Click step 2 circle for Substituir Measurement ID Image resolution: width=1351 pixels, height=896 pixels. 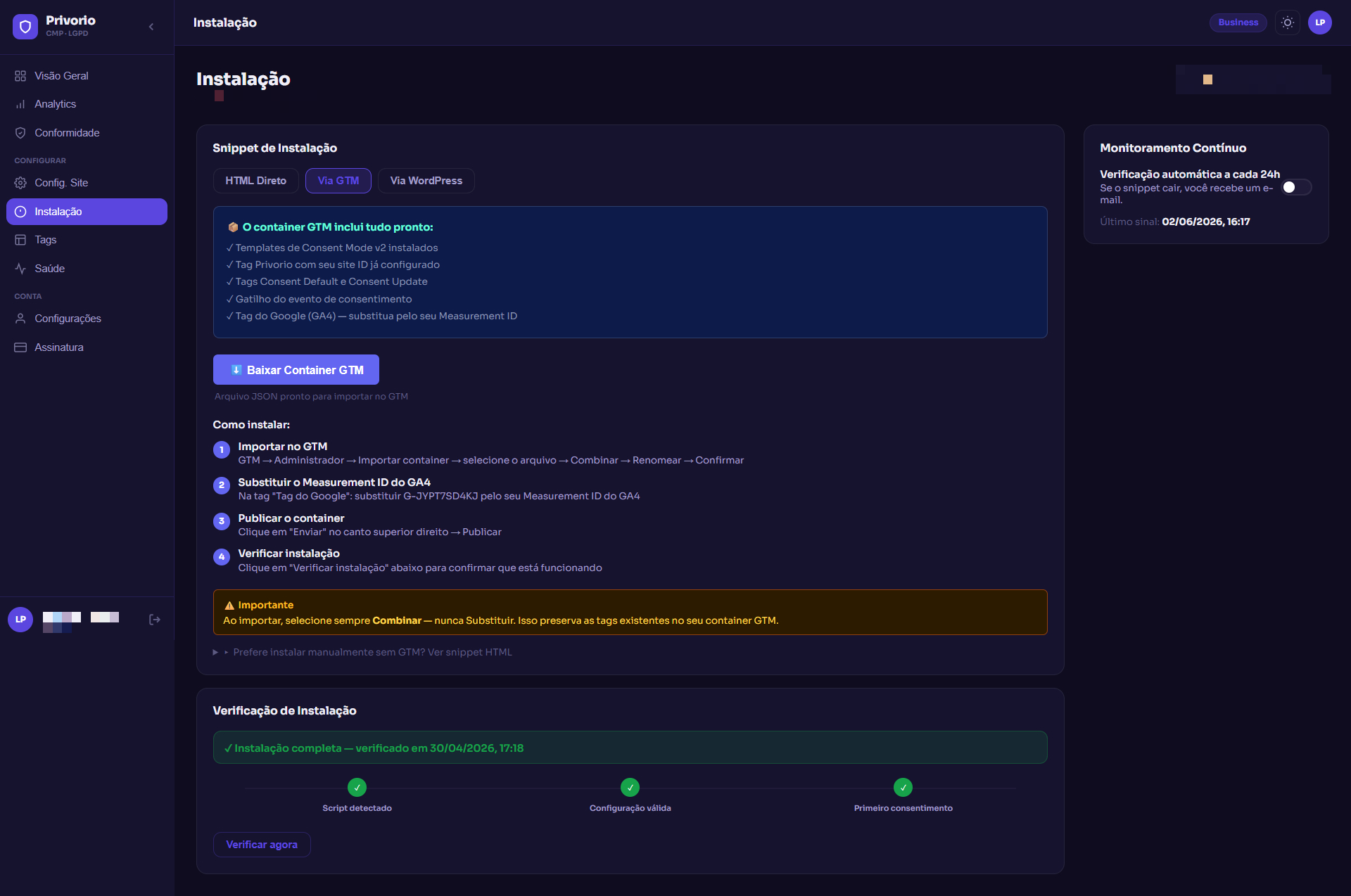tap(222, 485)
